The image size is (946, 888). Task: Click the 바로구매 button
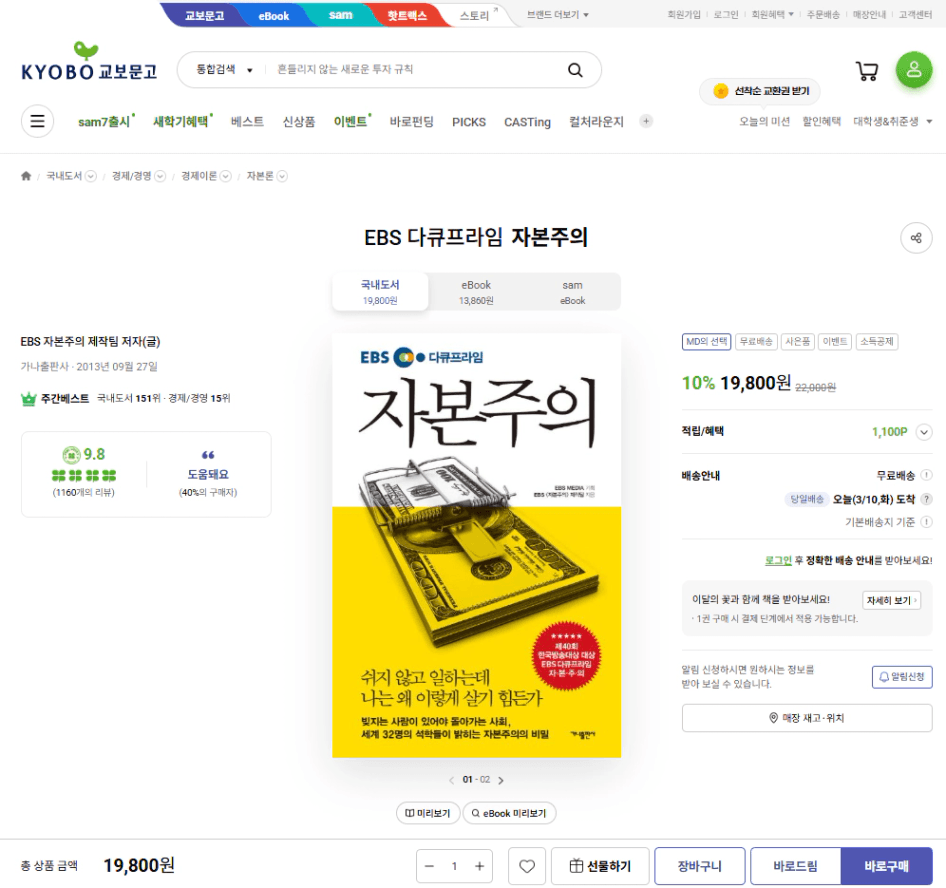click(x=886, y=866)
